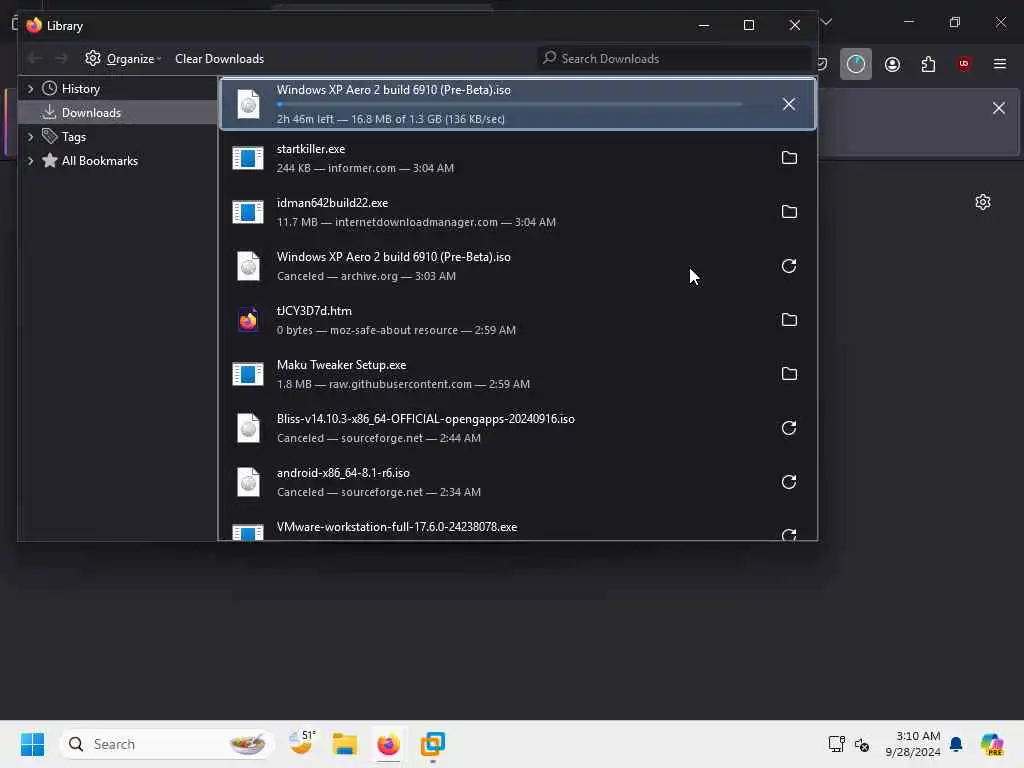Image resolution: width=1024 pixels, height=768 pixels.
Task: Click the Clear Downloads button
Action: click(x=219, y=59)
